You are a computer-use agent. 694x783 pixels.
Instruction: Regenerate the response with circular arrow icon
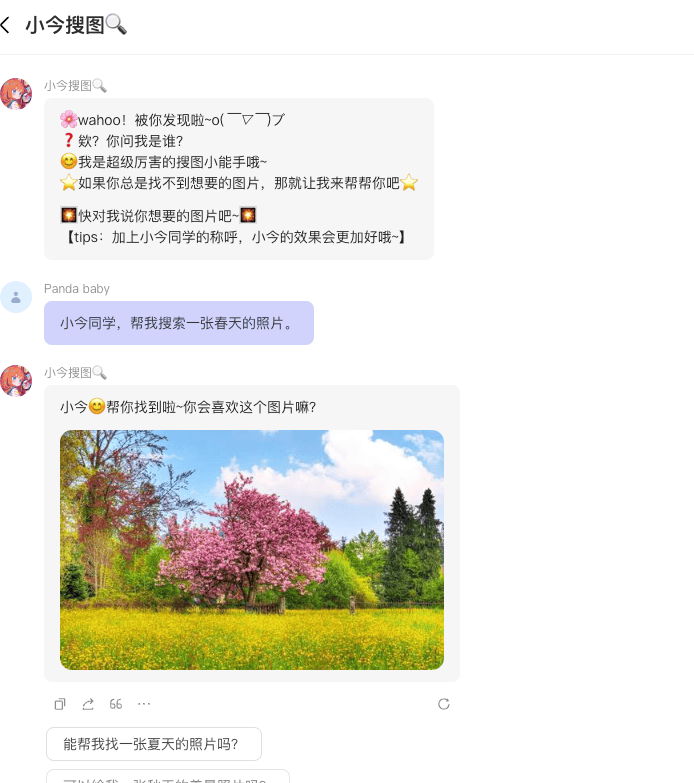pos(444,704)
